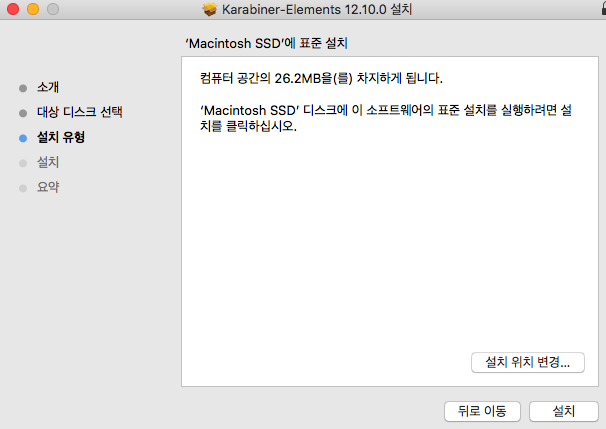606x429 pixels.
Task: Open 설치 위치 변경... to change install location
Action: pos(528,362)
